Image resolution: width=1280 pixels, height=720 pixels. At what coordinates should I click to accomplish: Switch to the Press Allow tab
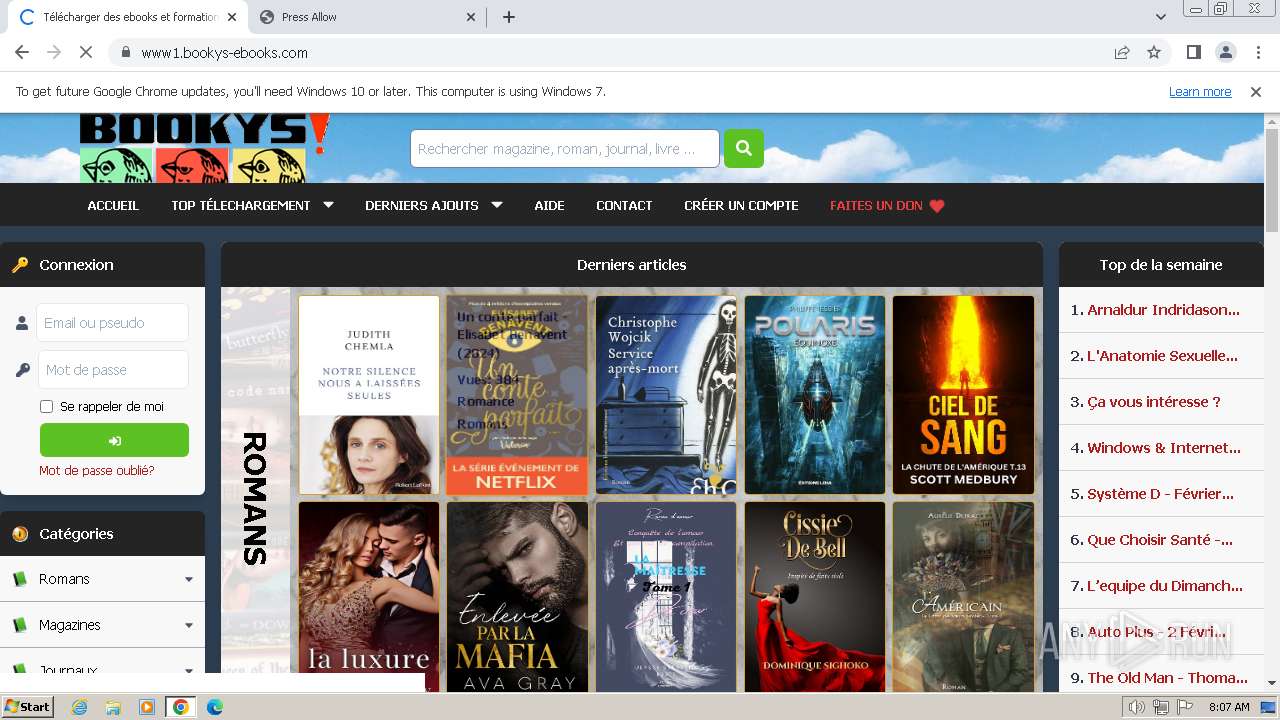point(368,17)
